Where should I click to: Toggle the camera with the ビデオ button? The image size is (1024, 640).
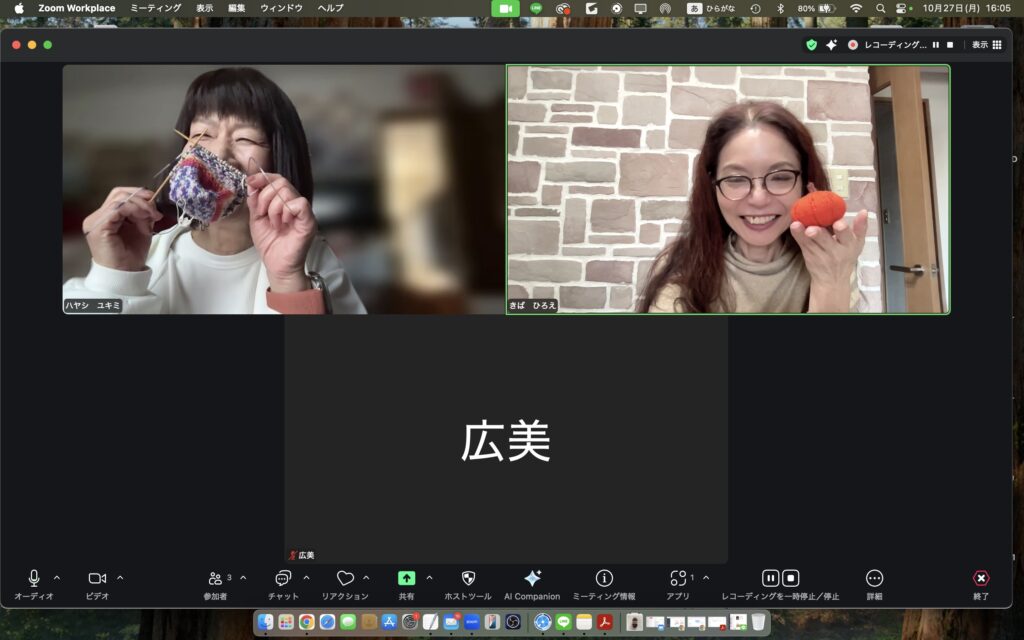pyautogui.click(x=97, y=579)
